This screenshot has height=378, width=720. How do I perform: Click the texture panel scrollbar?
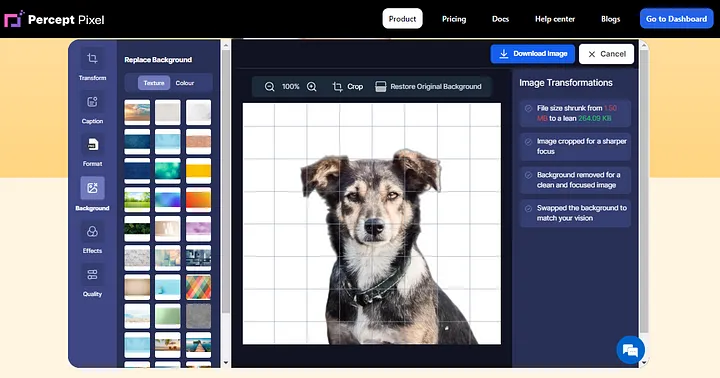click(225, 181)
